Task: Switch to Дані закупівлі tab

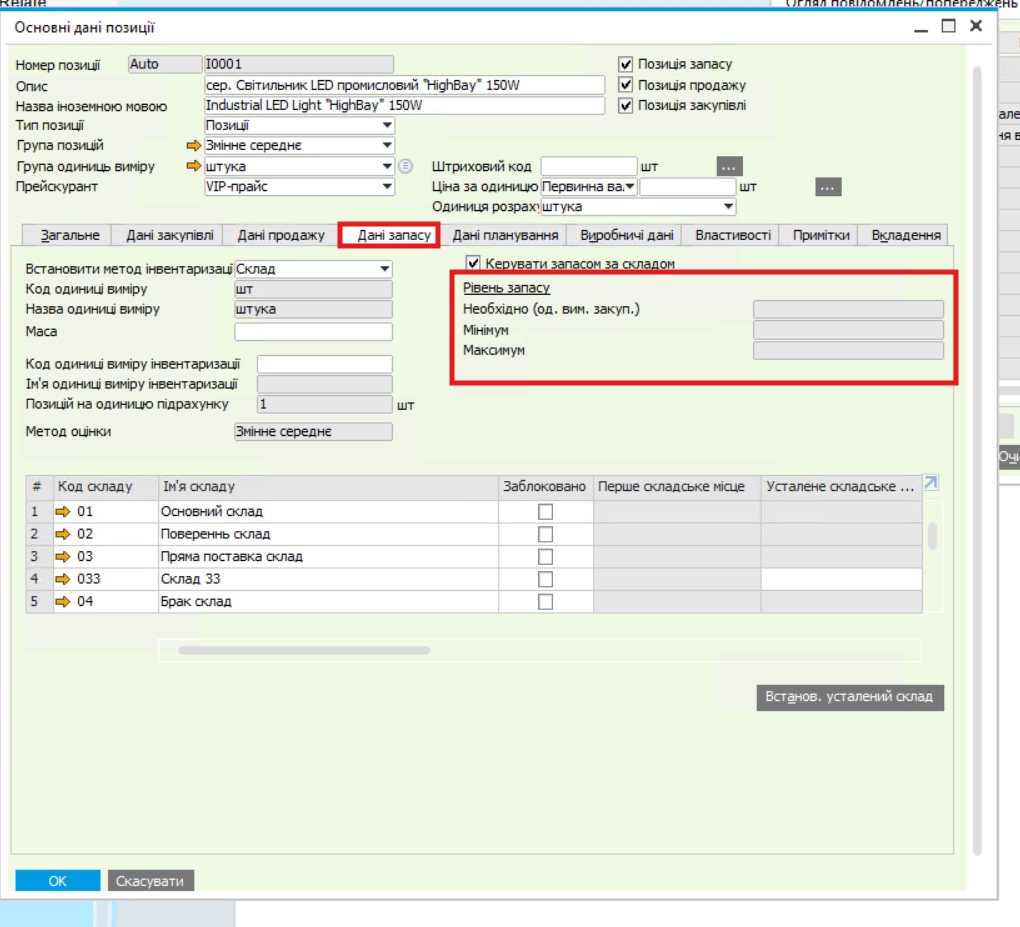Action: (x=169, y=235)
